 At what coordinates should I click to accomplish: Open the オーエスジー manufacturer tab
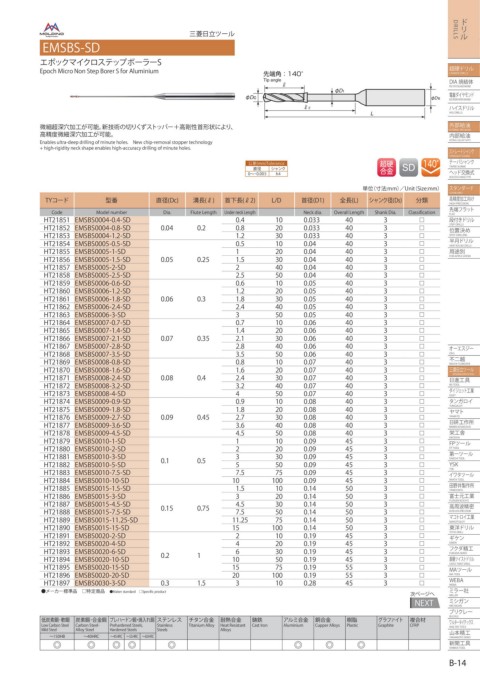pos(464,350)
